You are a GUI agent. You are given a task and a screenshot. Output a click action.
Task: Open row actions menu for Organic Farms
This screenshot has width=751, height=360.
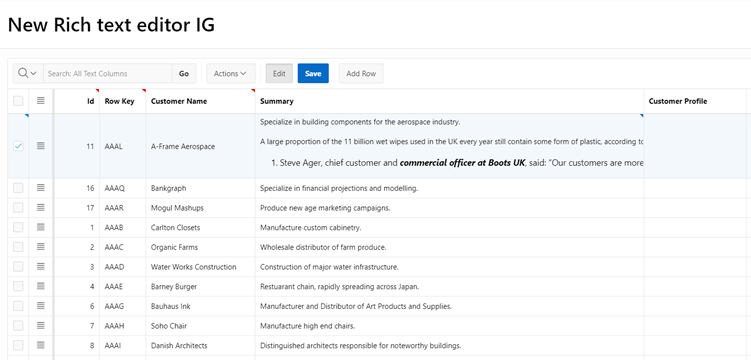pos(41,247)
